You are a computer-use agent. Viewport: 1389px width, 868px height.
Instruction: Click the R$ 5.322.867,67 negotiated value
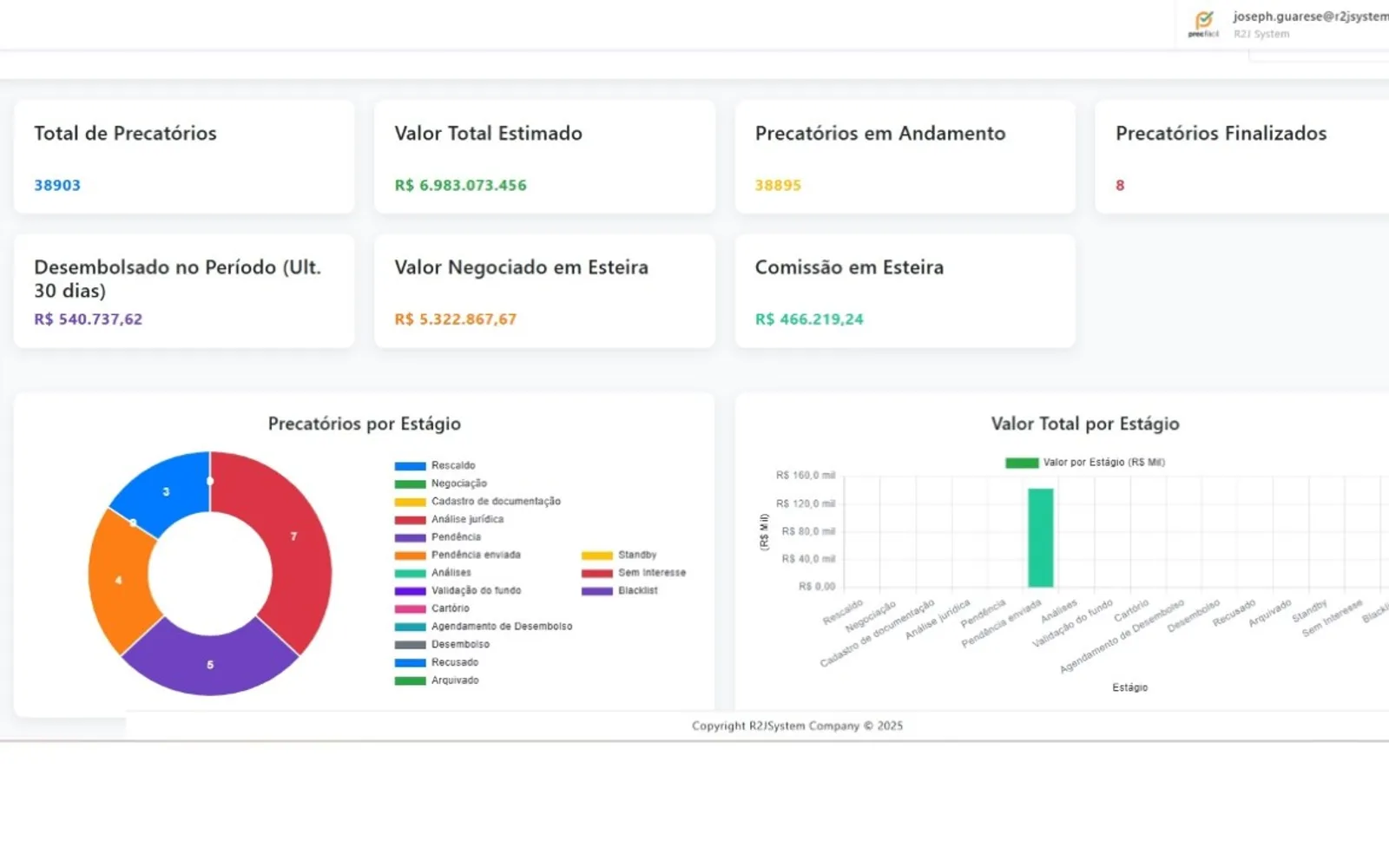pos(455,319)
